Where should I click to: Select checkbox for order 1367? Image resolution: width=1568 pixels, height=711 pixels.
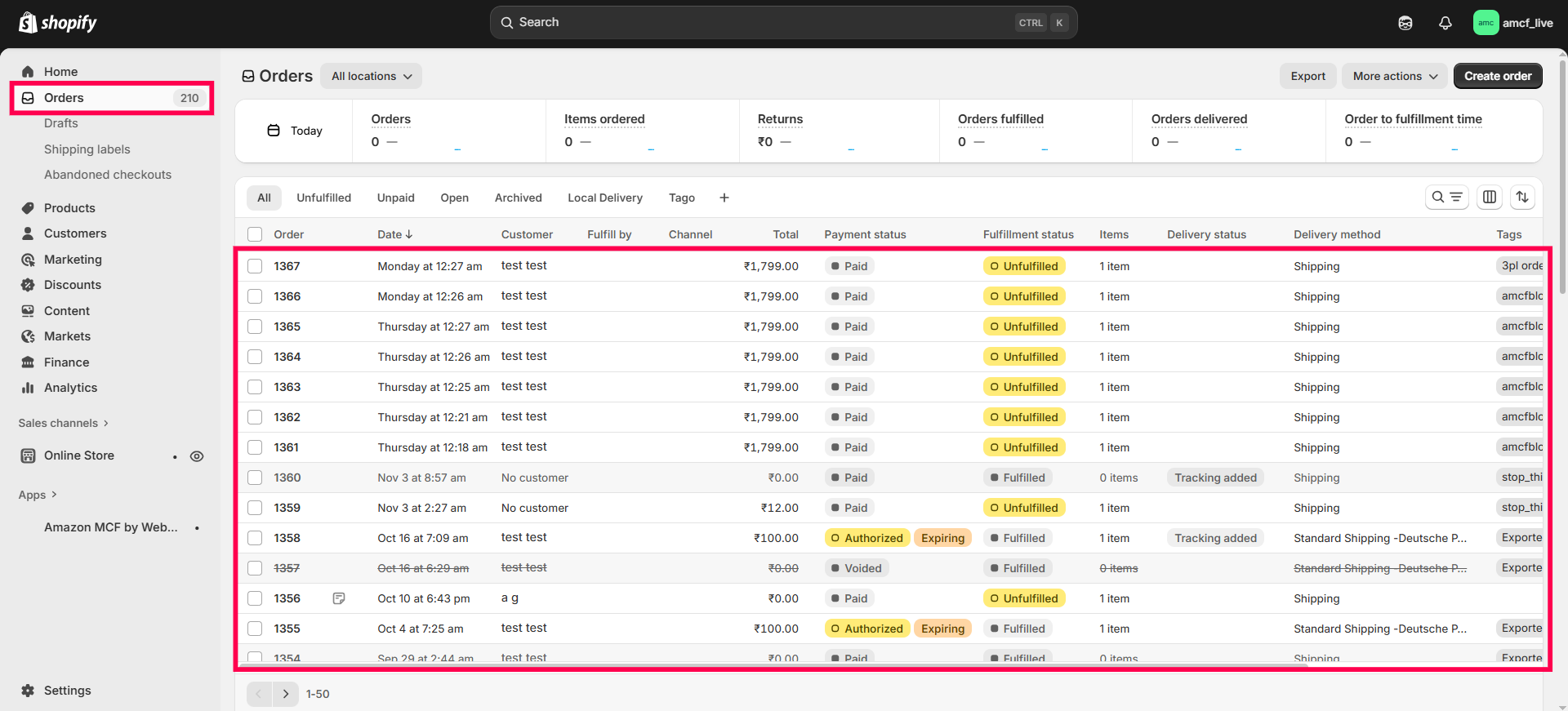tap(255, 266)
